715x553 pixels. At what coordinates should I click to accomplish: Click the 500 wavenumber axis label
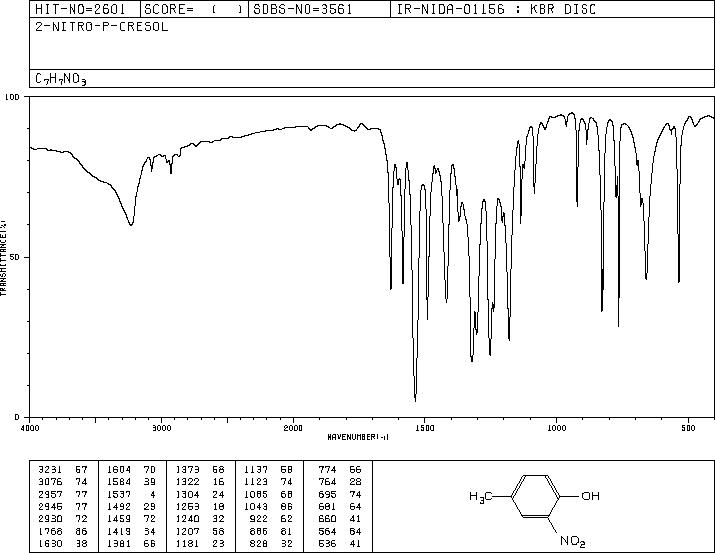688,428
